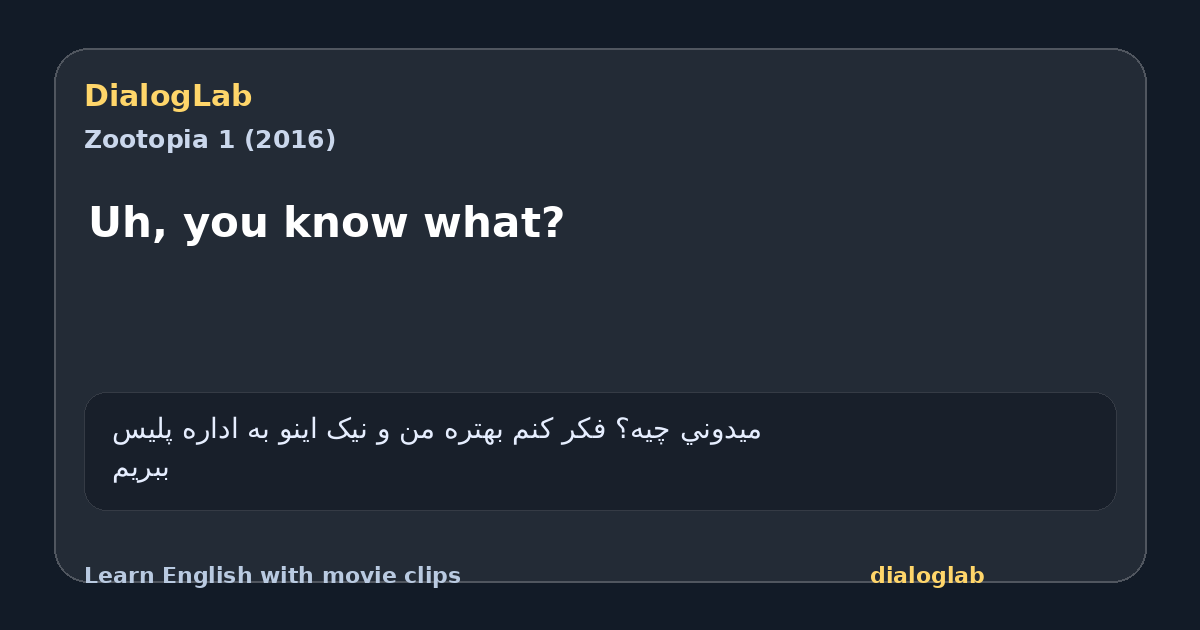
Task: Click the Persian translation box
Action: tap(600, 451)
